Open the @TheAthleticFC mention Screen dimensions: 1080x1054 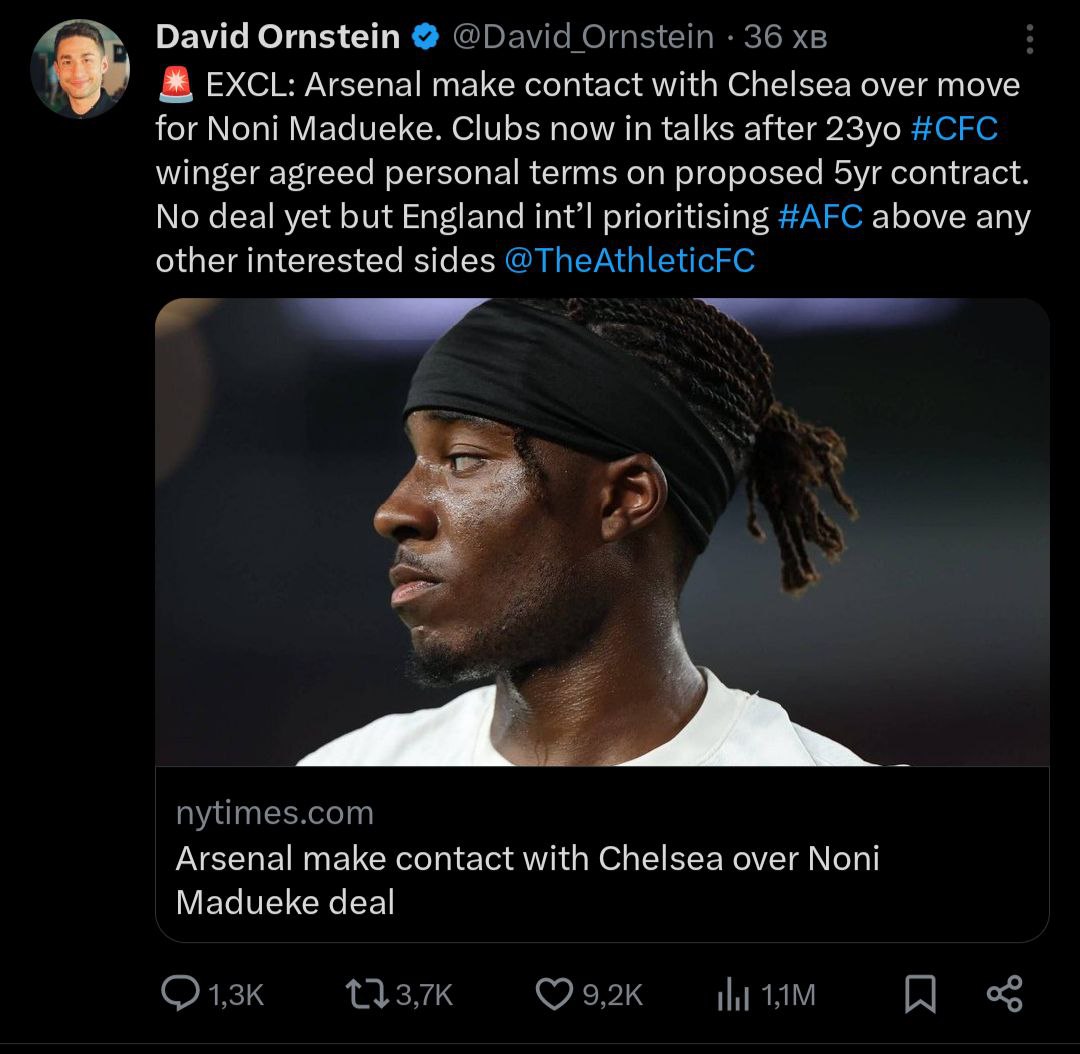pos(630,261)
